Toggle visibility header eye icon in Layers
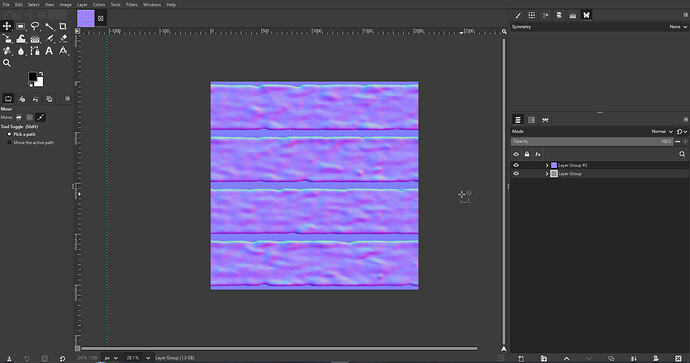 tap(516, 154)
